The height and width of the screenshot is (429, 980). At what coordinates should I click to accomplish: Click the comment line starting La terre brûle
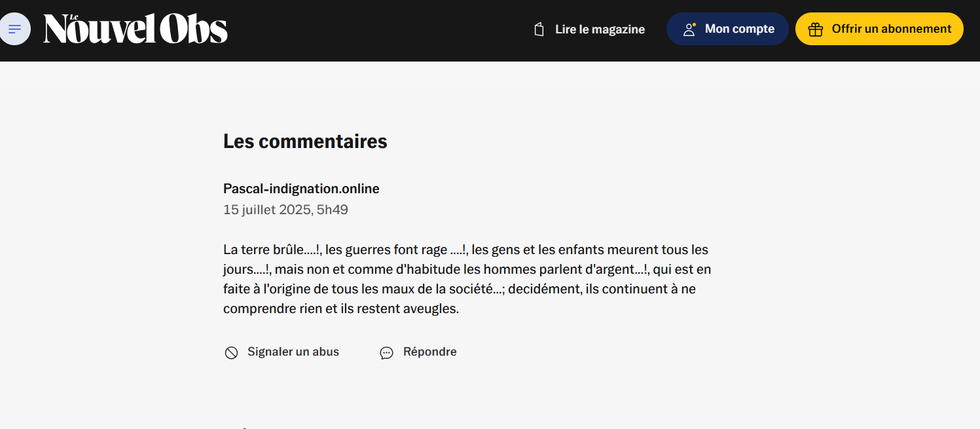pos(466,250)
